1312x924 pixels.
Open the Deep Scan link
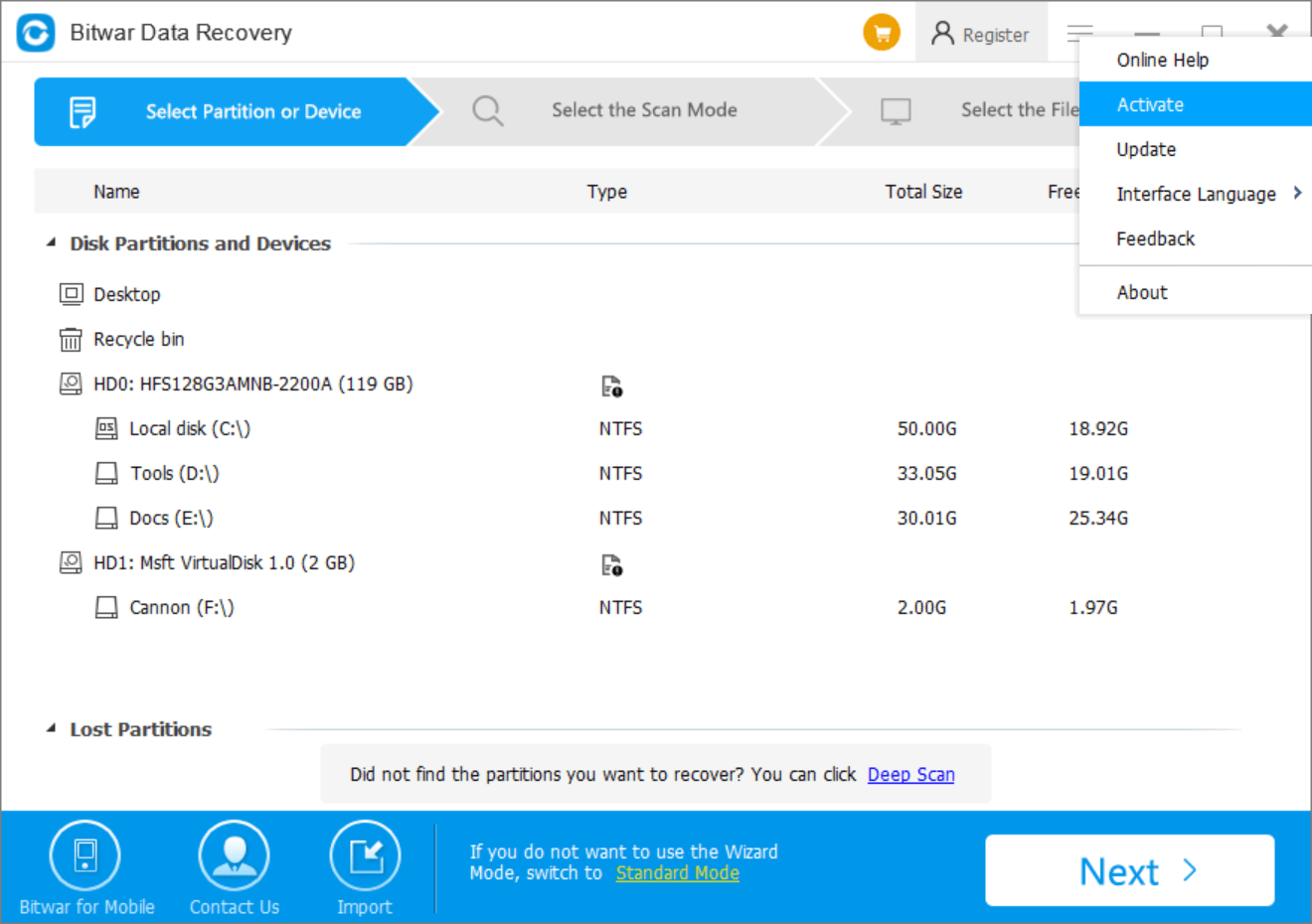point(910,774)
